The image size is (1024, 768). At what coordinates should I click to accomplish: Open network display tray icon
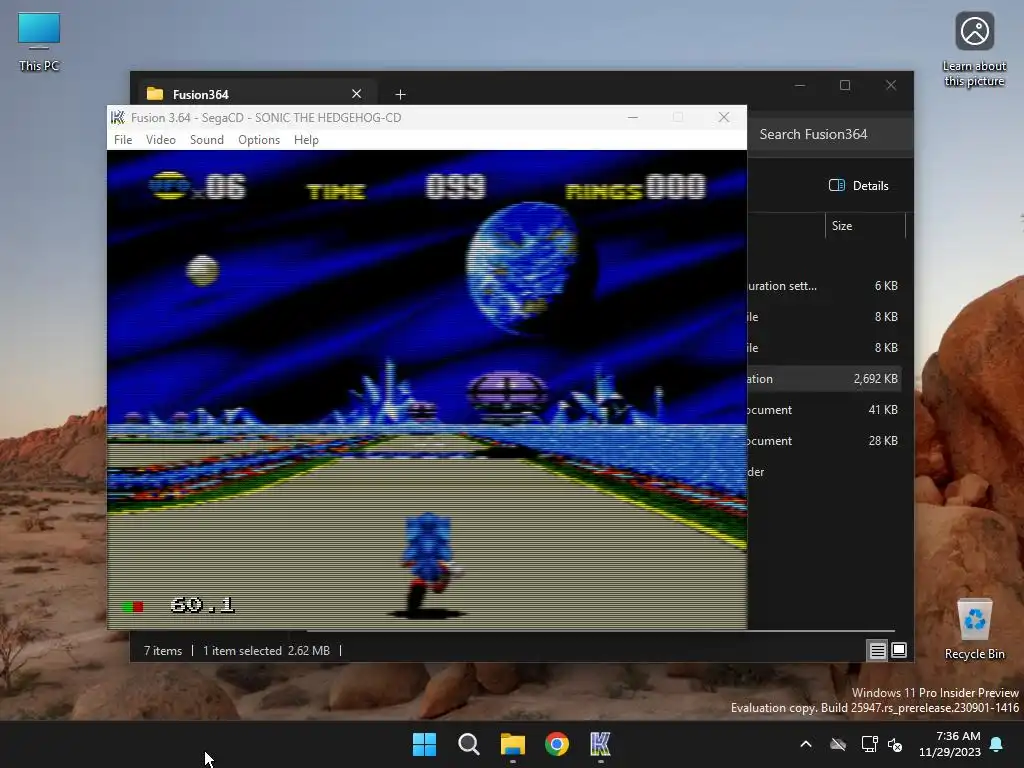869,744
